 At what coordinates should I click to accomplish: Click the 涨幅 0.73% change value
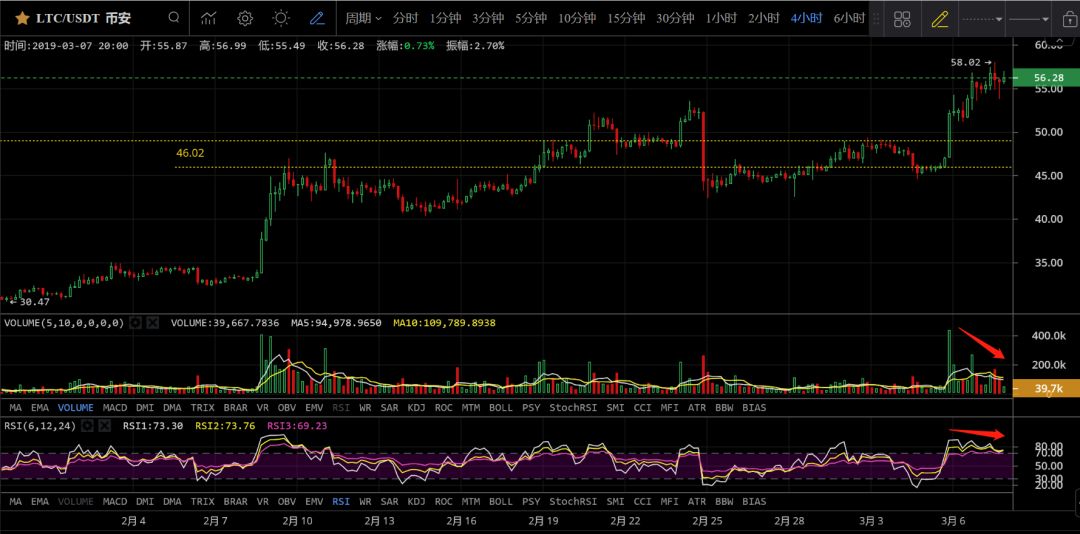point(405,45)
